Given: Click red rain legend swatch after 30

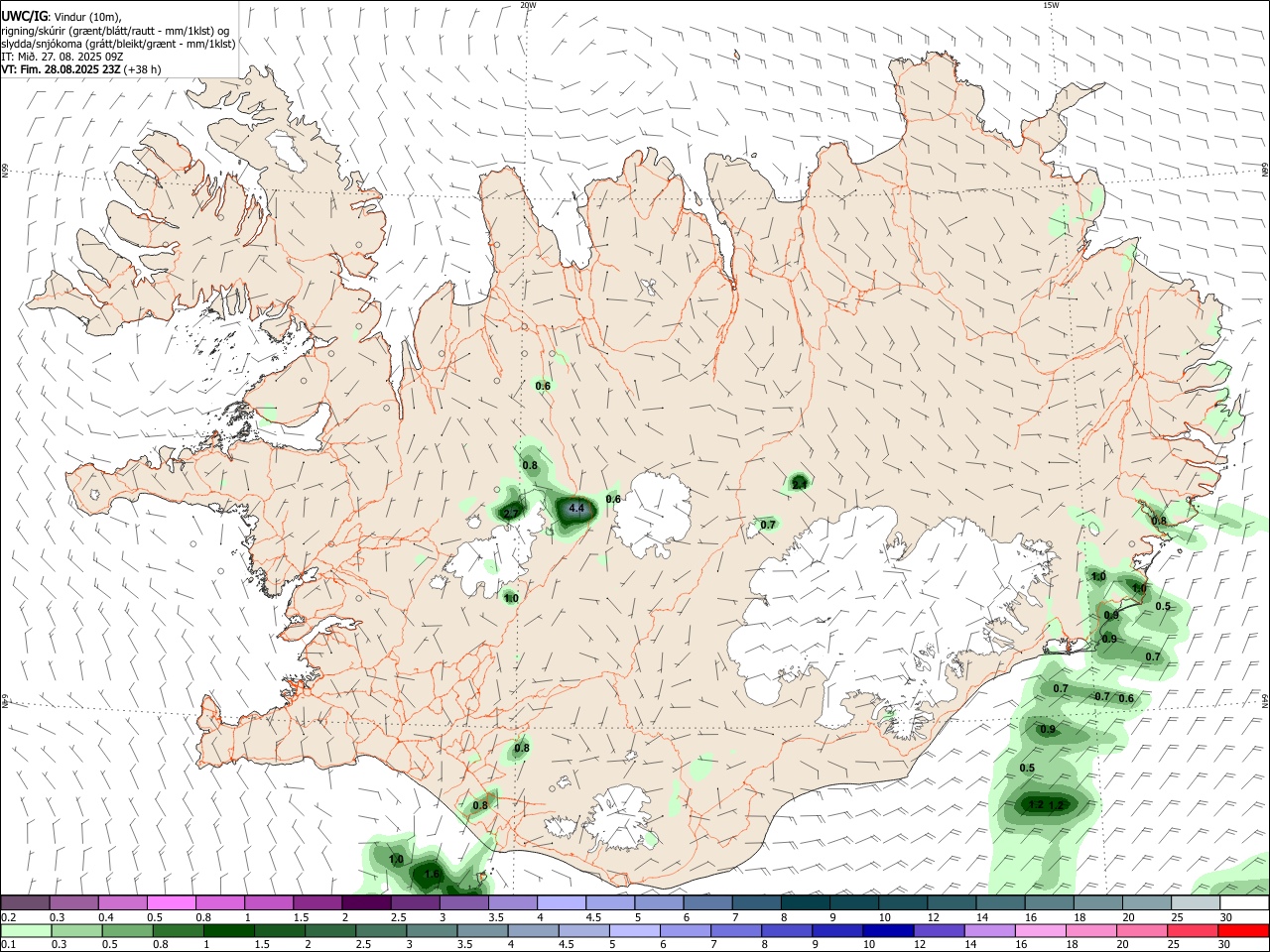Looking at the screenshot, I should pyautogui.click(x=1243, y=931).
